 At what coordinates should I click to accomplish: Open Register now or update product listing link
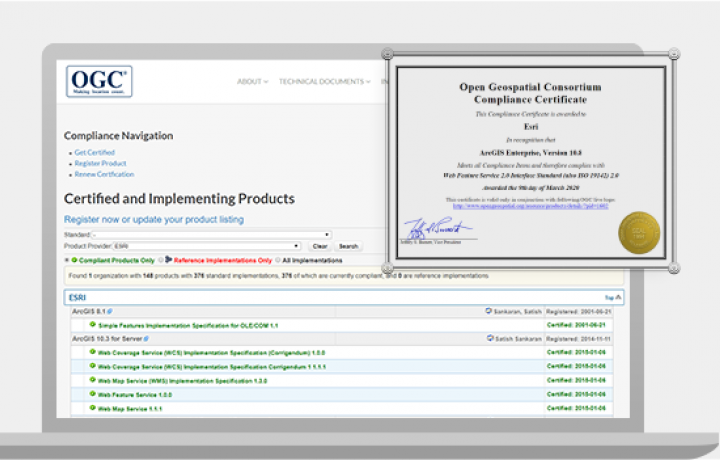coord(153,219)
